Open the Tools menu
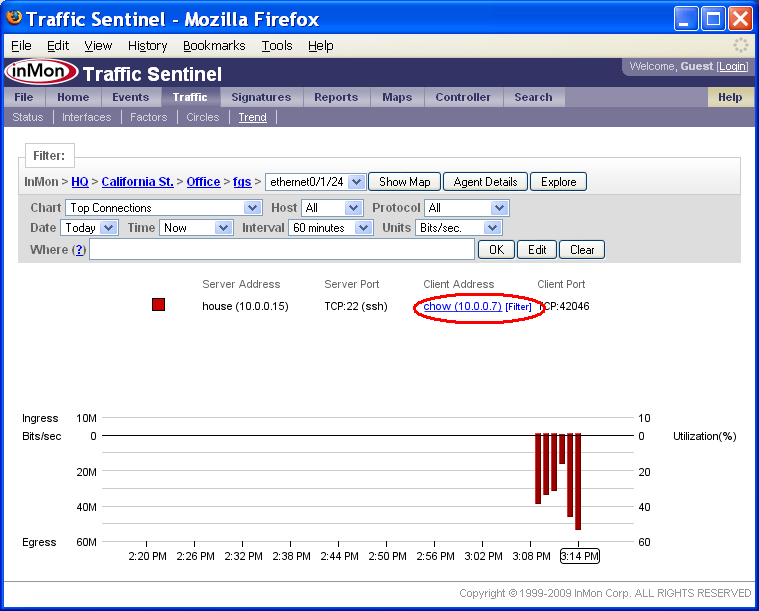 277,46
